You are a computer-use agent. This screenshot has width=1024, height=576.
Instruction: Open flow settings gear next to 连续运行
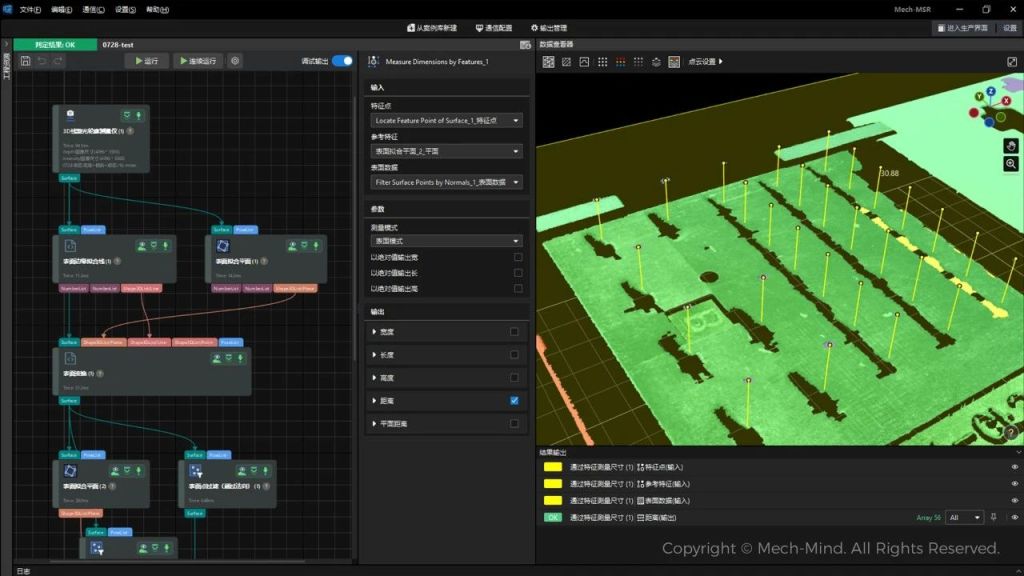(x=235, y=61)
